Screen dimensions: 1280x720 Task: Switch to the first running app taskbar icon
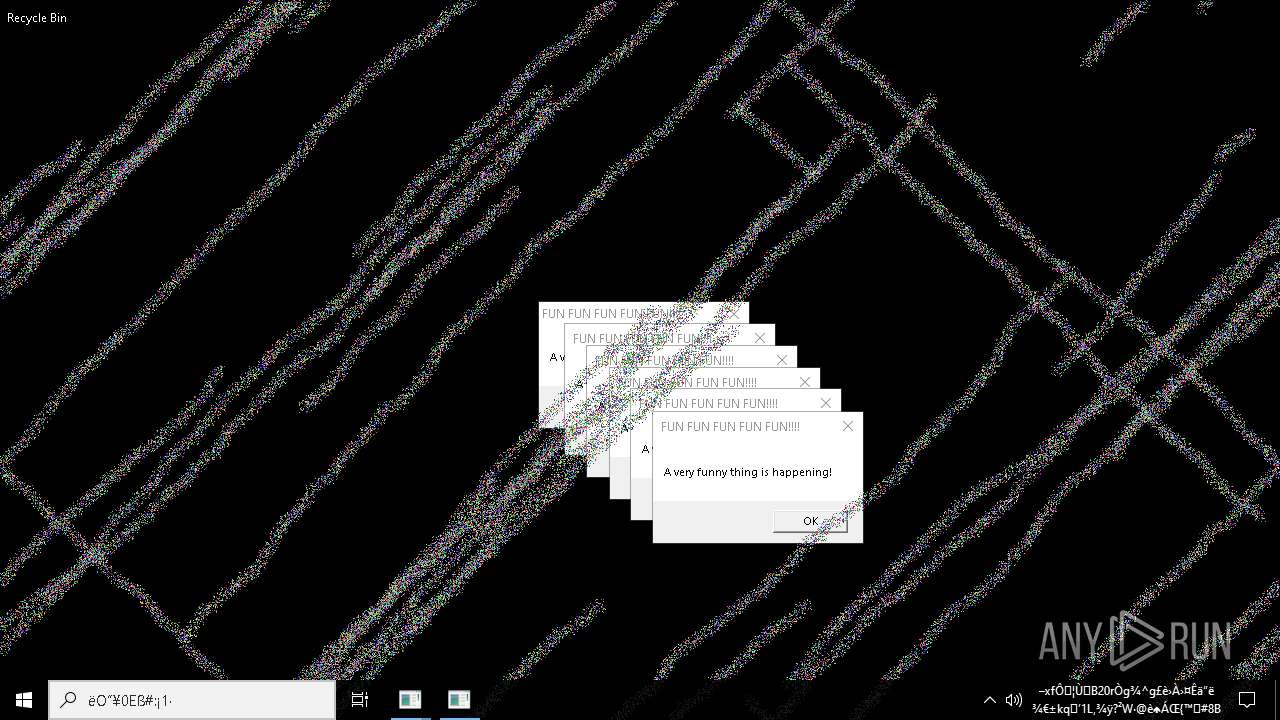[410, 700]
